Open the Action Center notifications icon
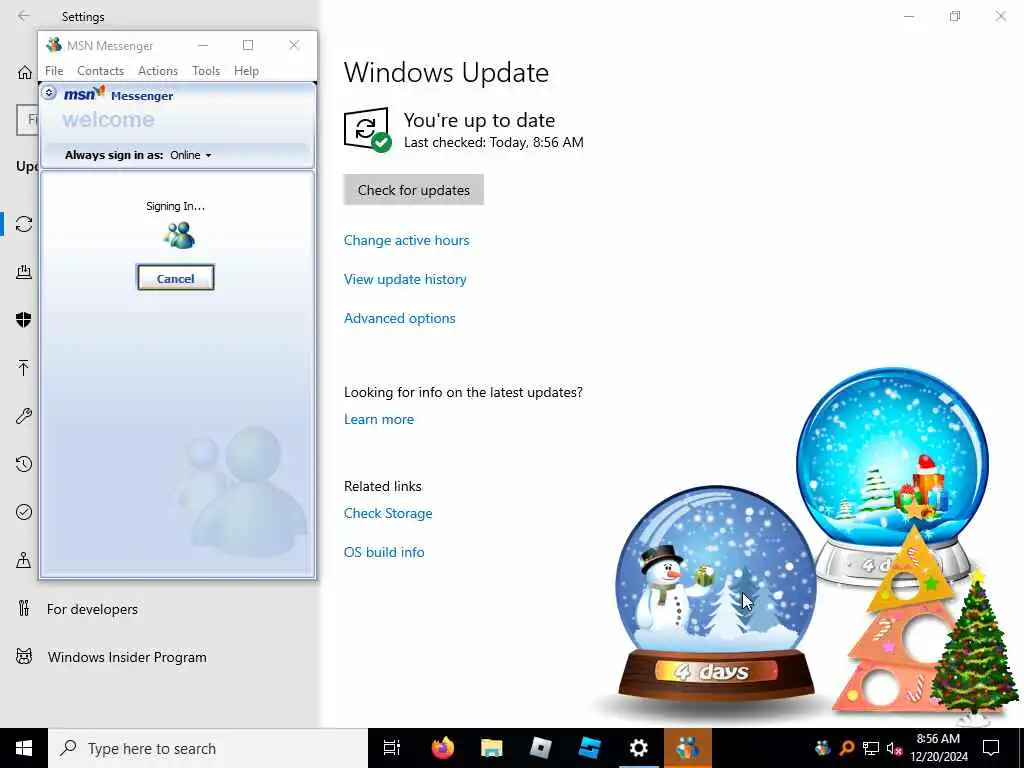This screenshot has width=1024, height=768. point(991,748)
